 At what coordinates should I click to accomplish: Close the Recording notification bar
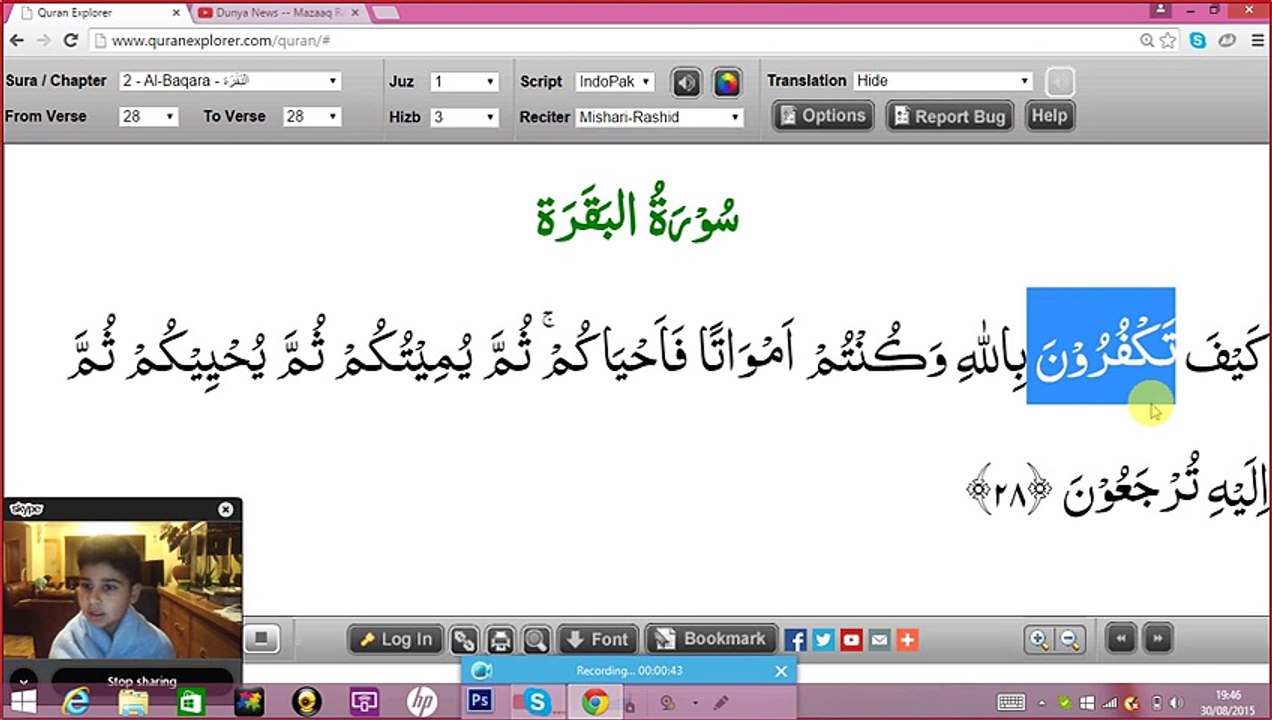pyautogui.click(x=781, y=671)
